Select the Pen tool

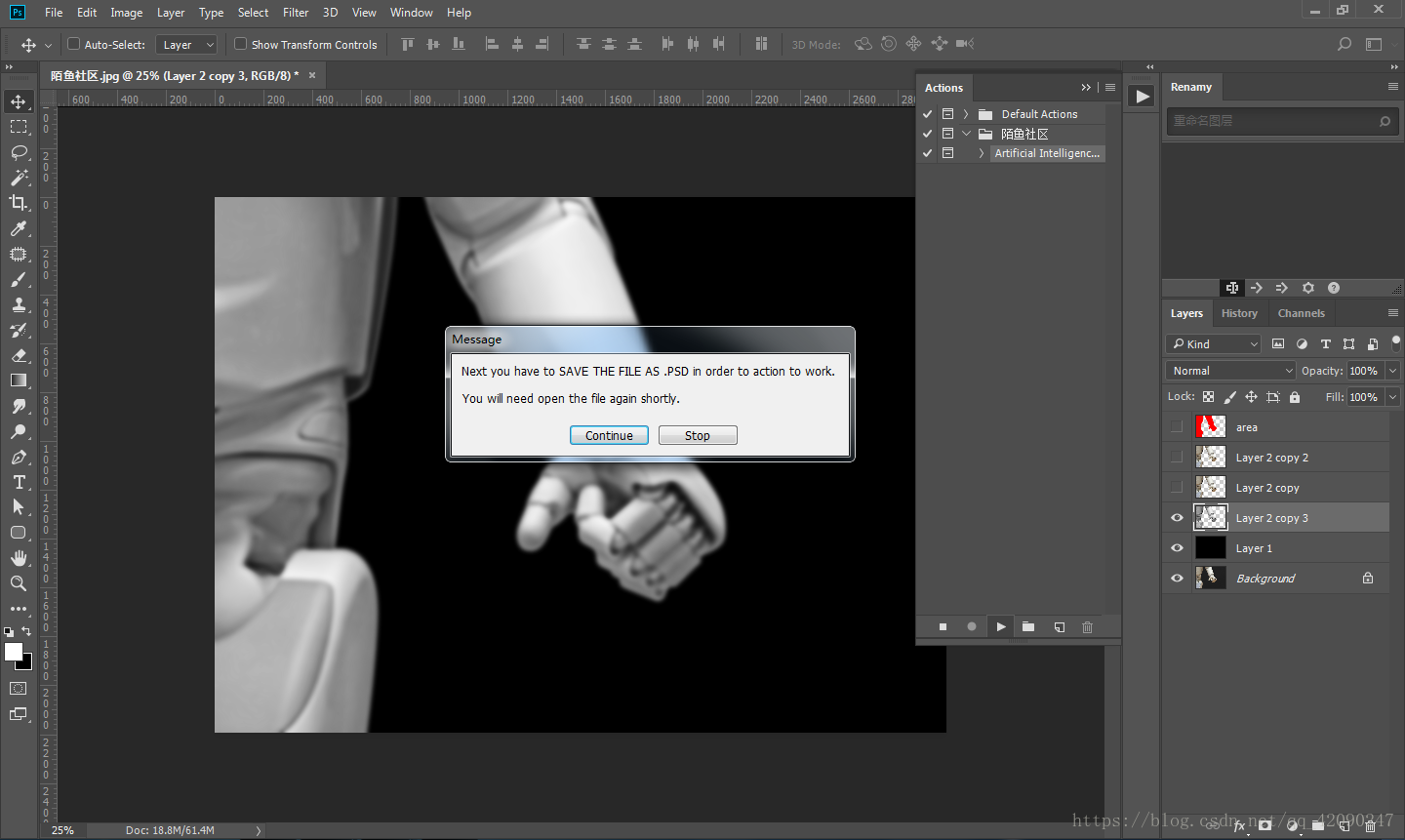click(19, 457)
